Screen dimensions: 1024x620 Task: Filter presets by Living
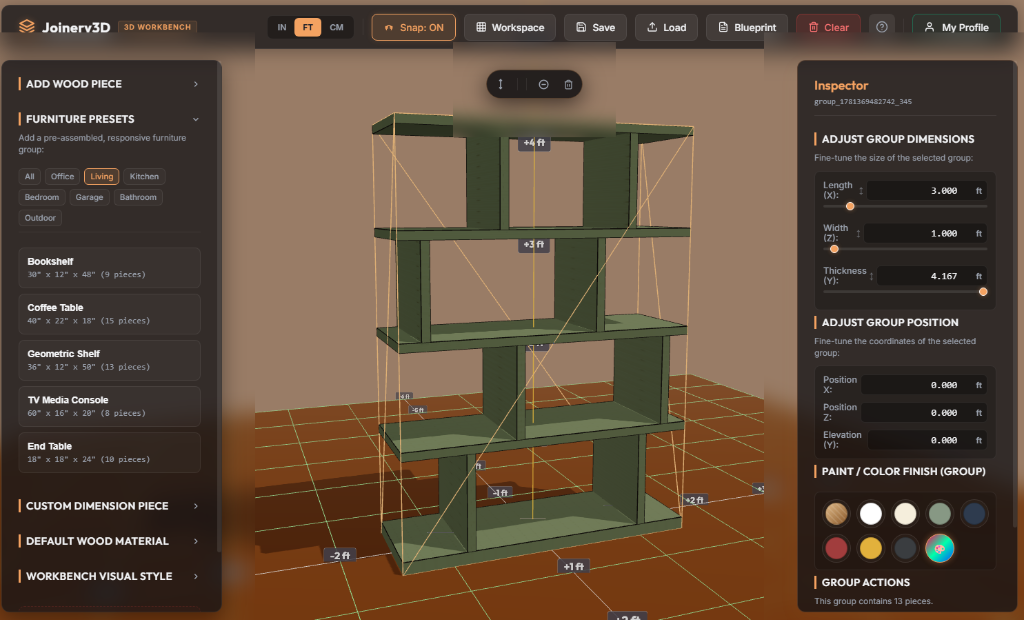coord(101,176)
